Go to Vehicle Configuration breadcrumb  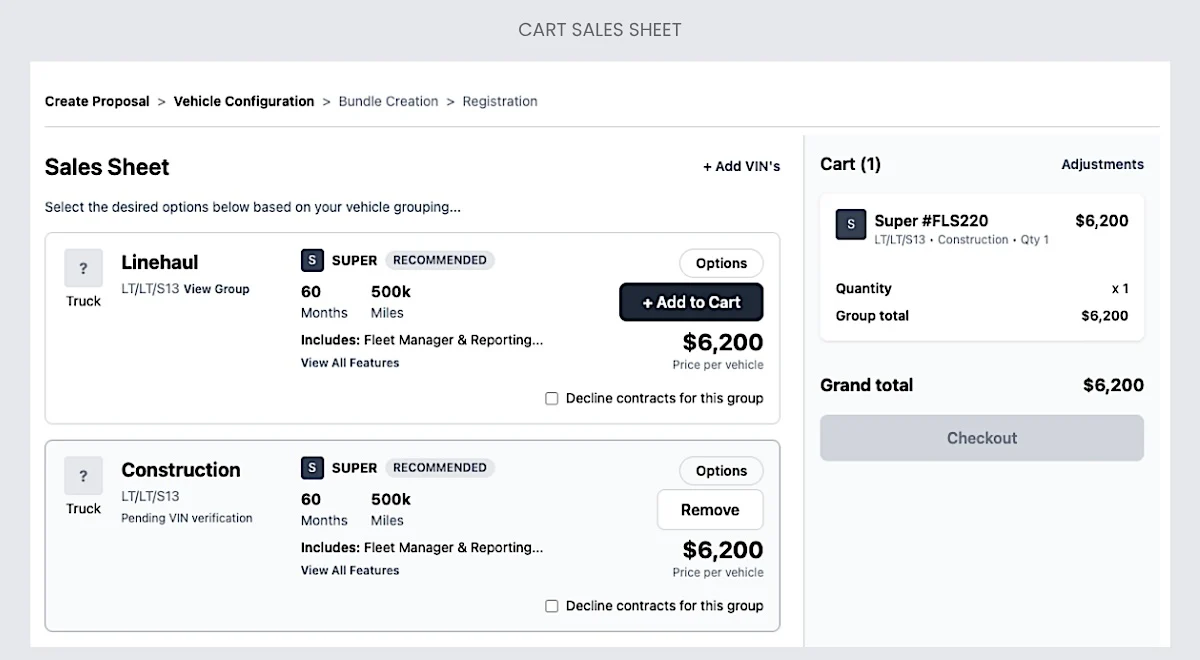point(244,101)
